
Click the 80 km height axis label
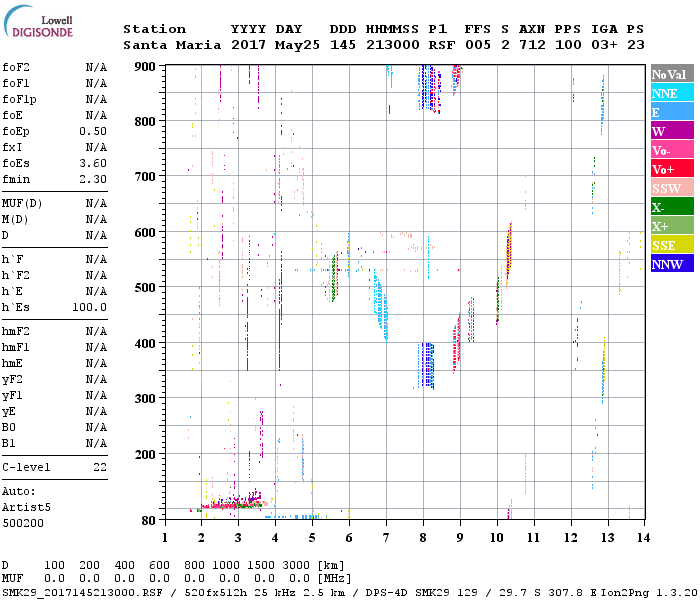click(x=149, y=521)
